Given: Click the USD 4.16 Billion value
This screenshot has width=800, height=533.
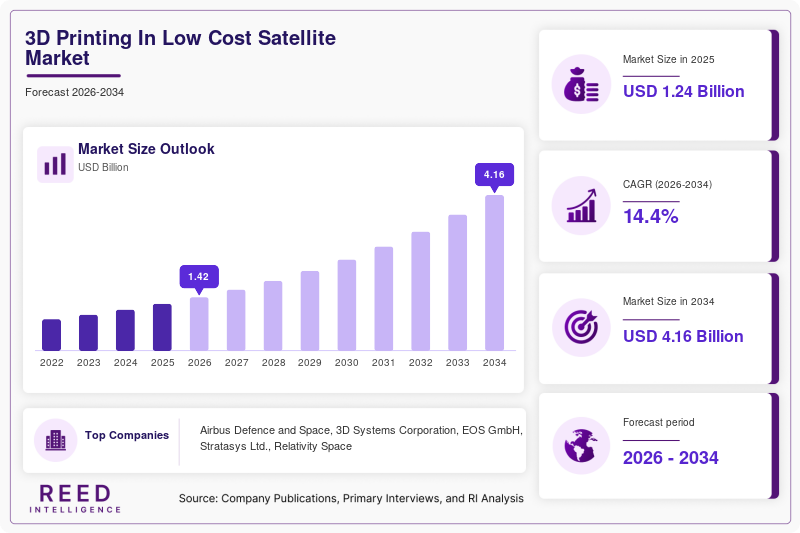Looking at the screenshot, I should (683, 336).
